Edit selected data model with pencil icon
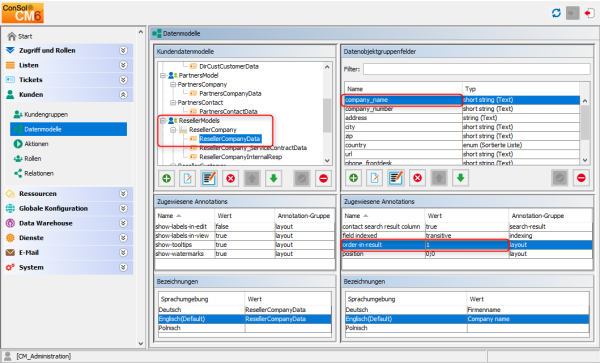This screenshot has width=600, height=363. click(209, 178)
